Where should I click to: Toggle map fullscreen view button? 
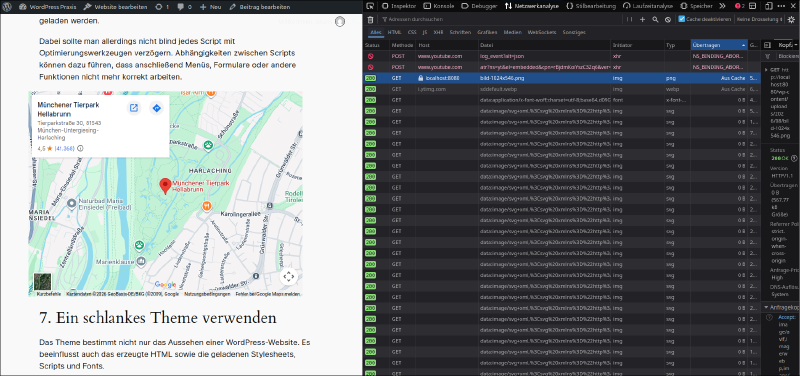coord(289,277)
